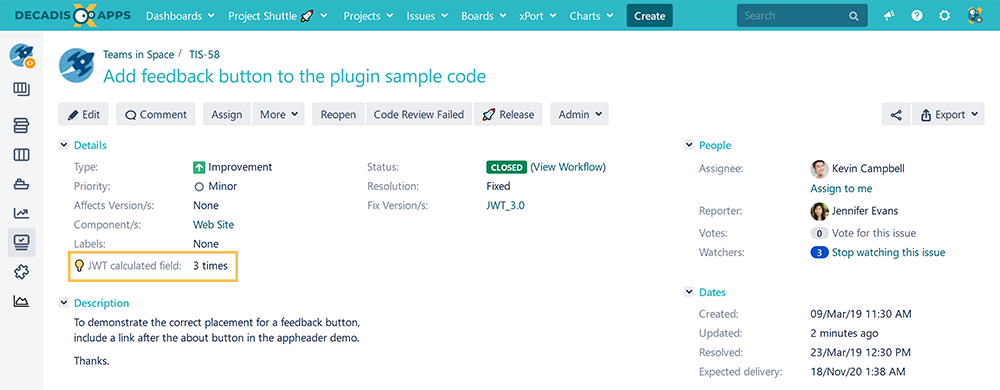The image size is (1000, 390).
Task: Click the Teams in Space project avatar
Action: (77, 66)
